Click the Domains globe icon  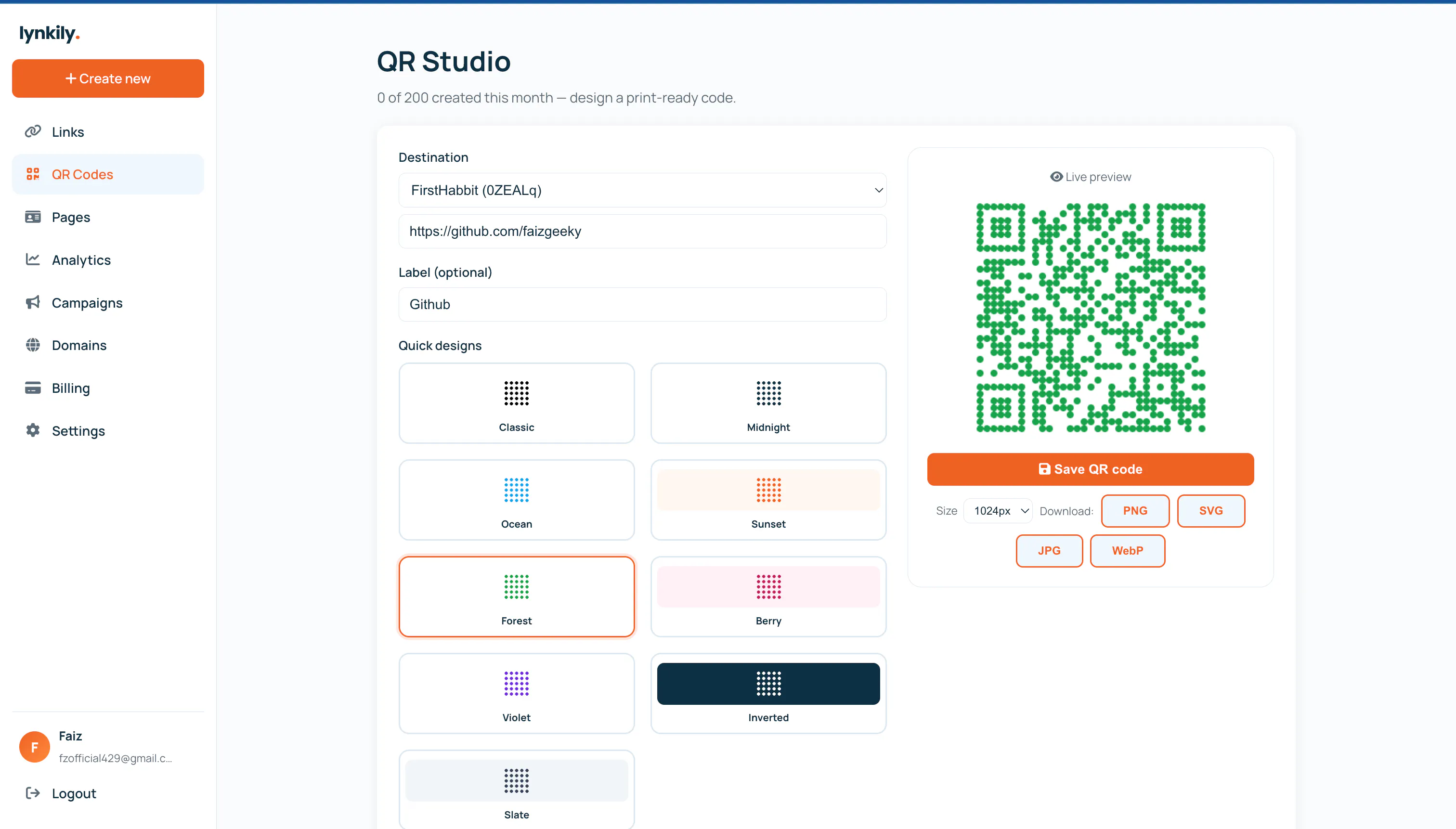point(33,345)
